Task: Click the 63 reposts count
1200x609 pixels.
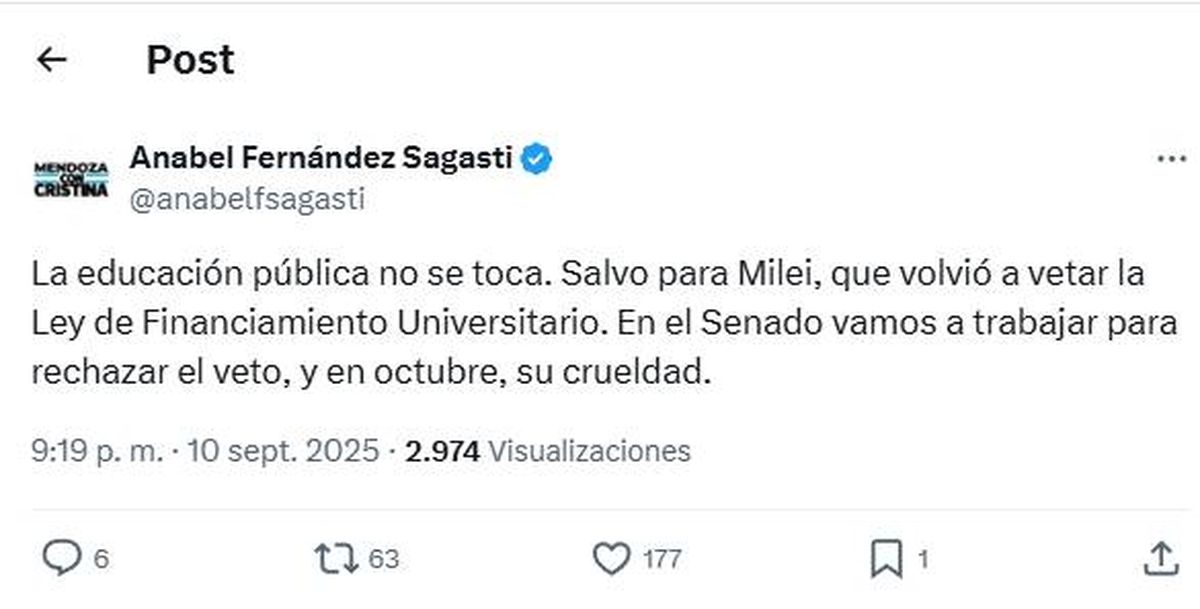Action: pyautogui.click(x=384, y=559)
